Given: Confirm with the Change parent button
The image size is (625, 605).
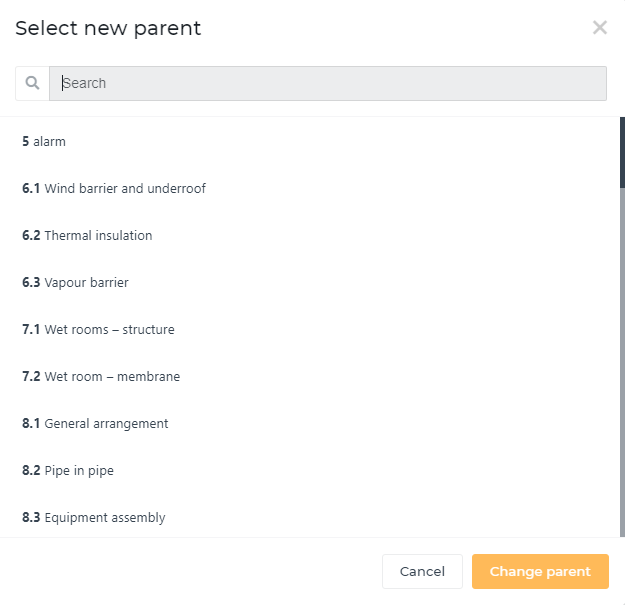Looking at the screenshot, I should click(540, 571).
